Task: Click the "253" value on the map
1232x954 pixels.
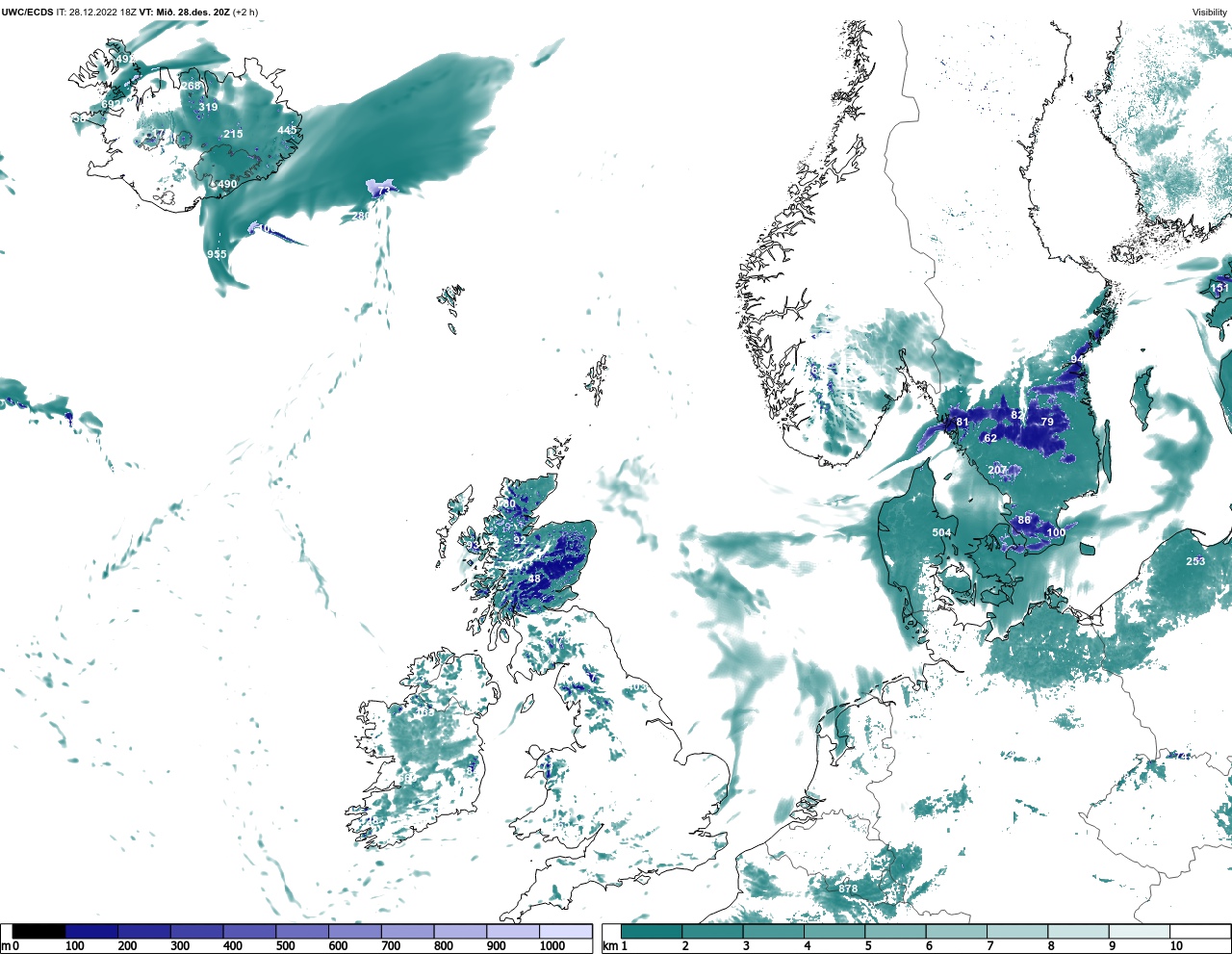Action: tap(1195, 561)
